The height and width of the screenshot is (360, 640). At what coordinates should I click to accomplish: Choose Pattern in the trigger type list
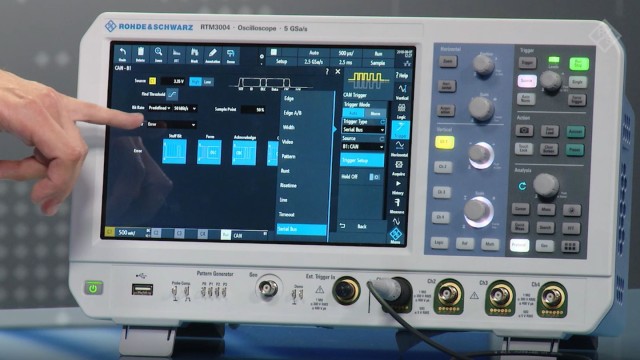289,156
